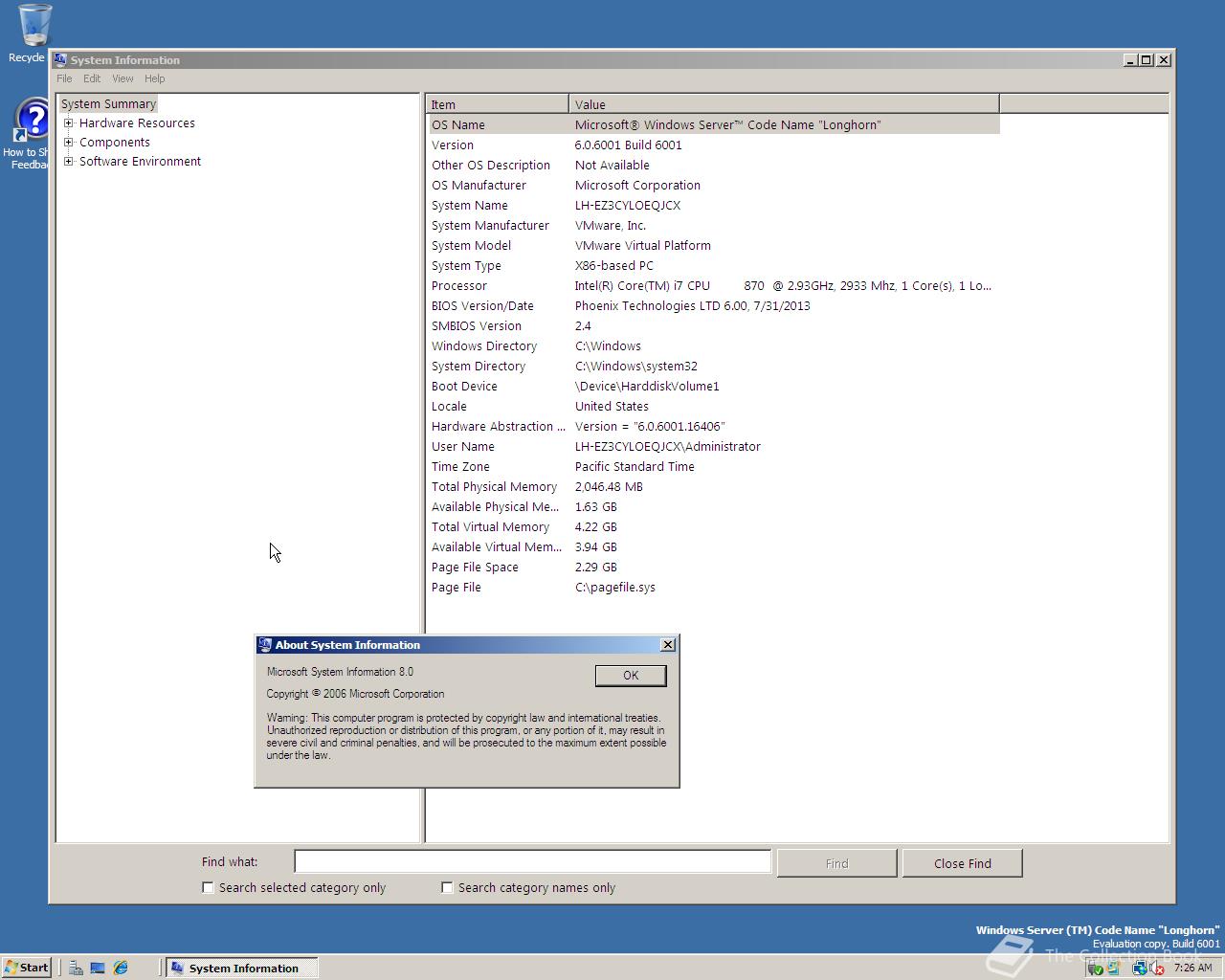Click the Show Desktop quick launch icon
The image size is (1225, 980).
(x=98, y=968)
